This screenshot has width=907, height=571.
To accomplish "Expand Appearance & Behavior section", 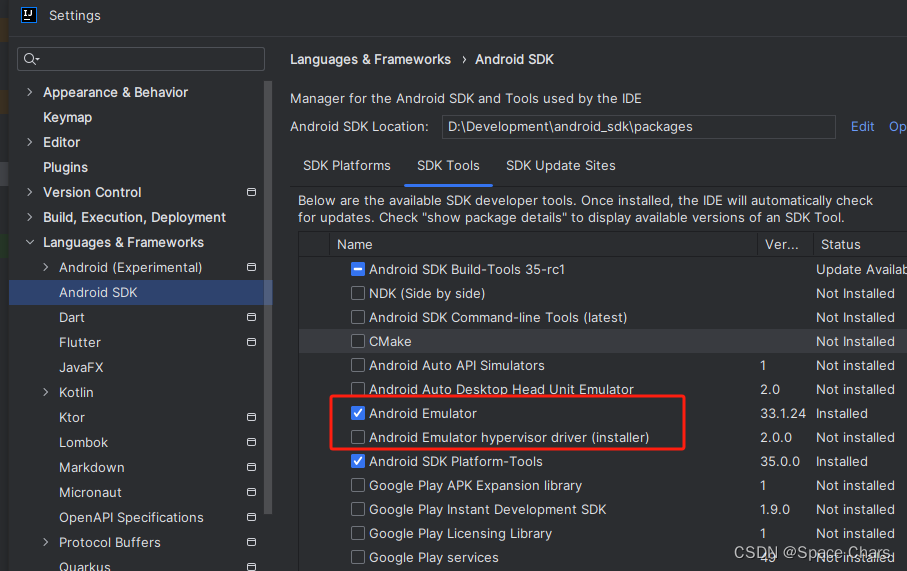I will click(30, 92).
